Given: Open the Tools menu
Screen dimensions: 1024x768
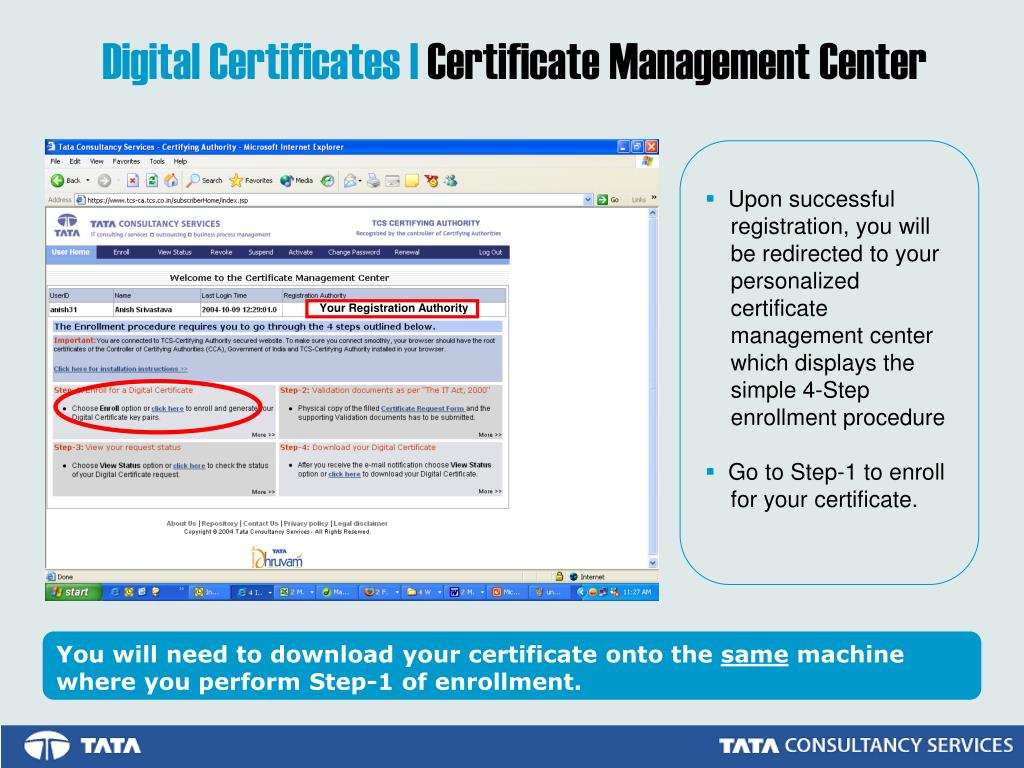Looking at the screenshot, I should [157, 161].
